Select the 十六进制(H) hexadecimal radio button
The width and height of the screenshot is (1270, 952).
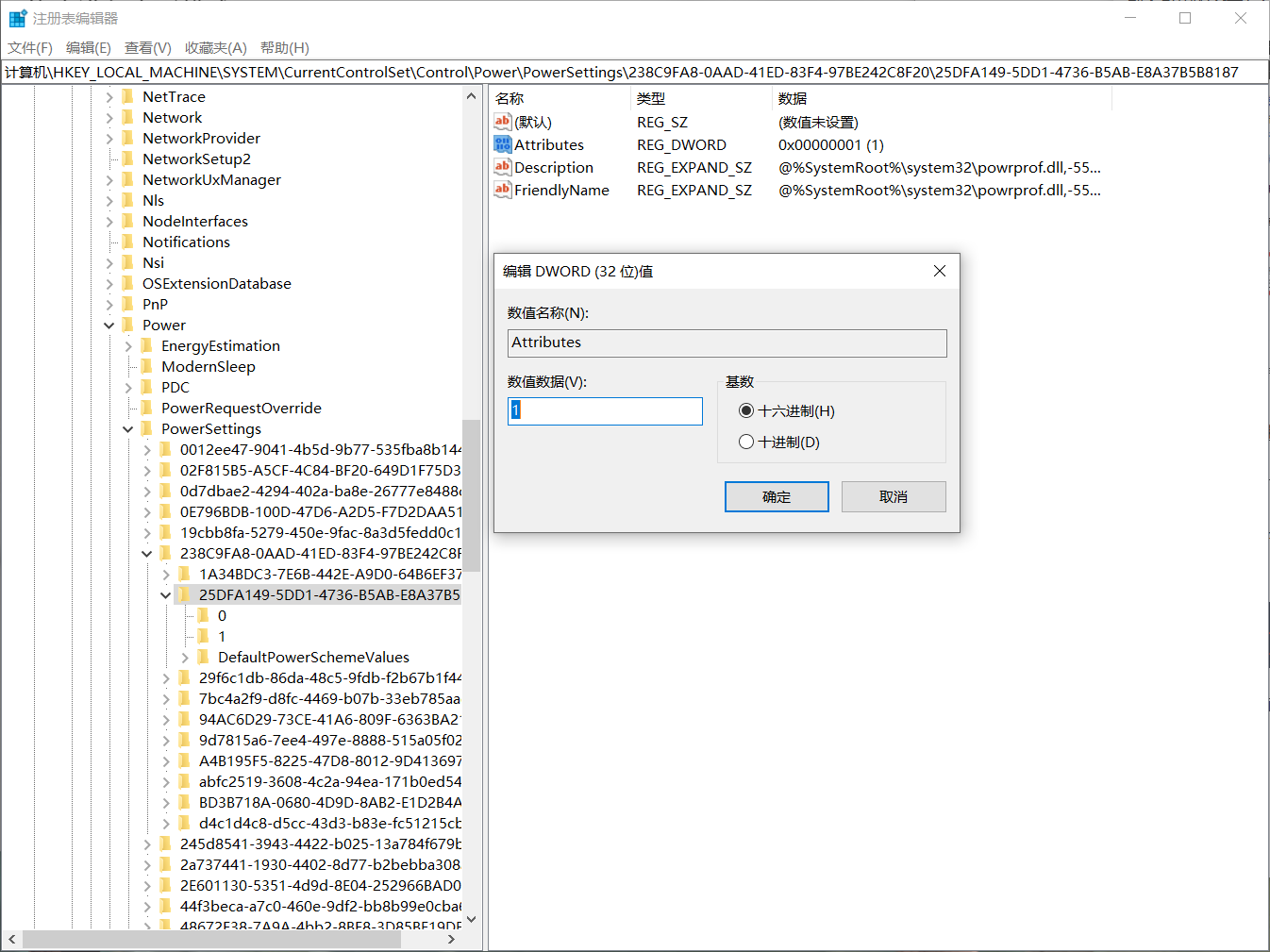746,410
